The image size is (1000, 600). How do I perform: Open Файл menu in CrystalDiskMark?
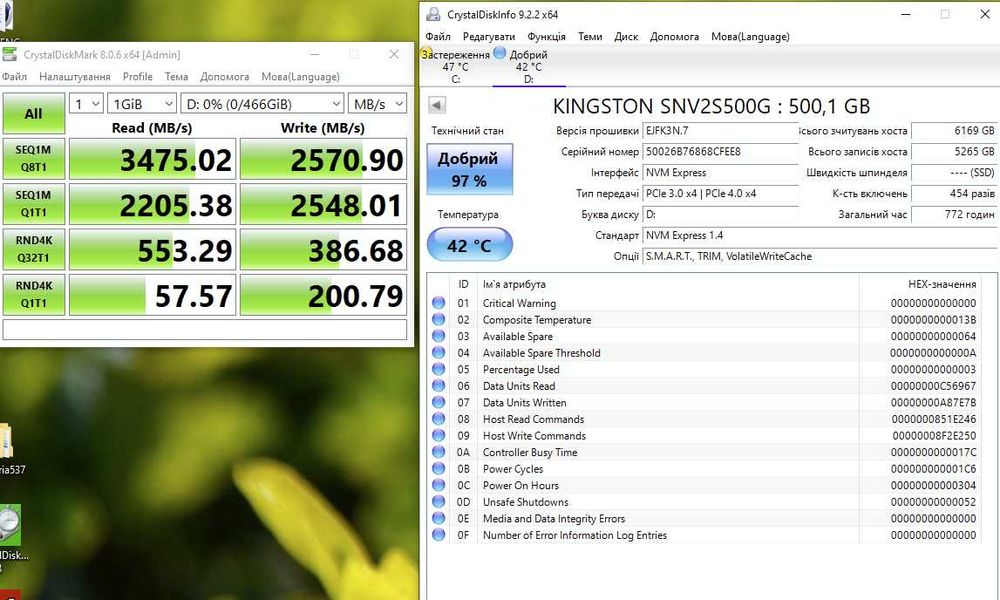click(14, 77)
